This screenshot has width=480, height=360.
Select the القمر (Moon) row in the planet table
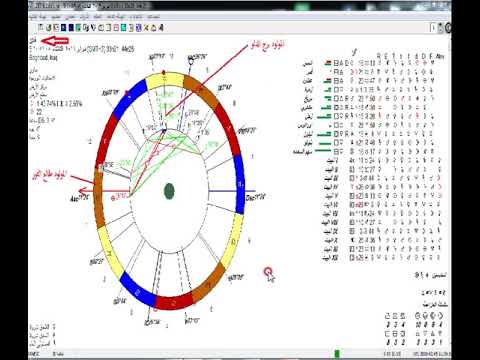369,72
